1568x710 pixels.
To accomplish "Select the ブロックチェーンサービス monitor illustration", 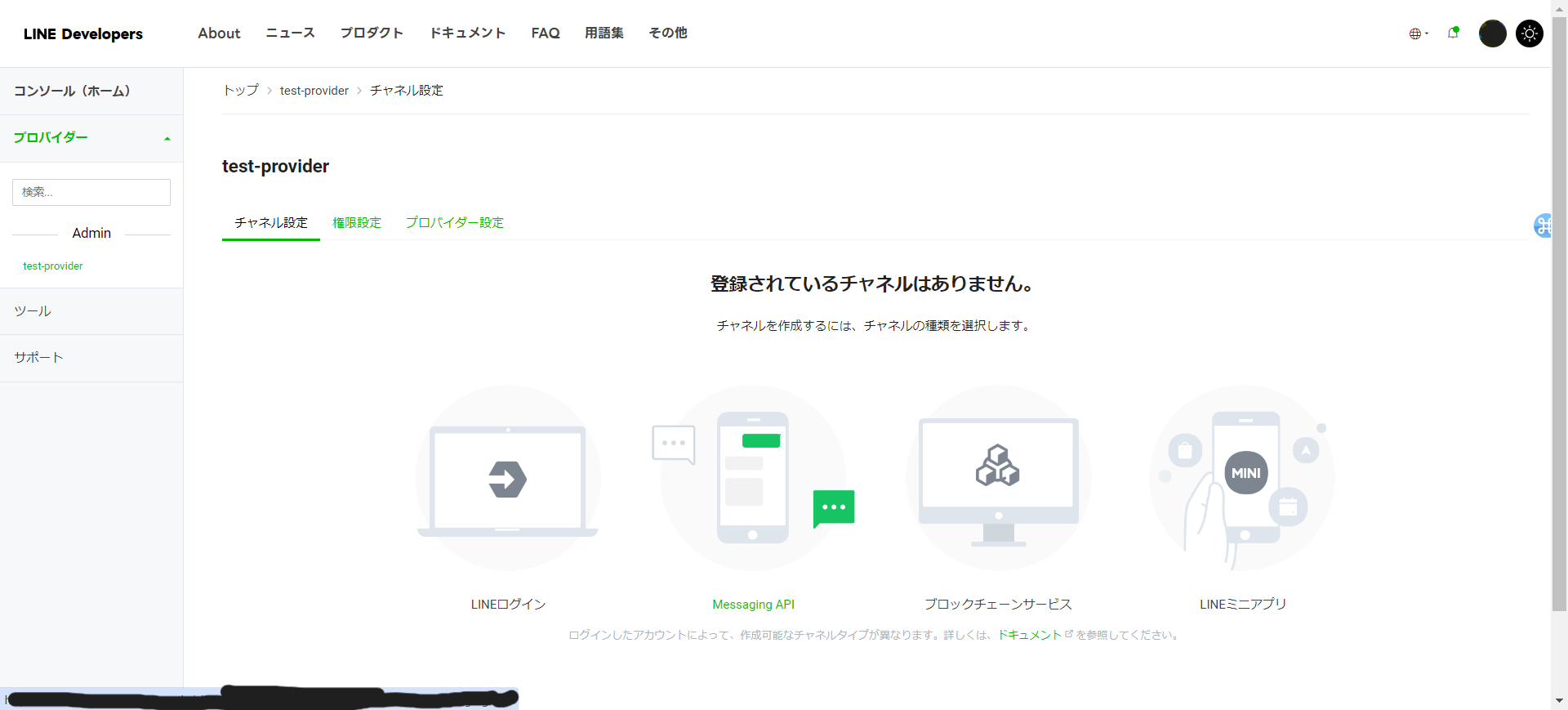I will point(999,479).
